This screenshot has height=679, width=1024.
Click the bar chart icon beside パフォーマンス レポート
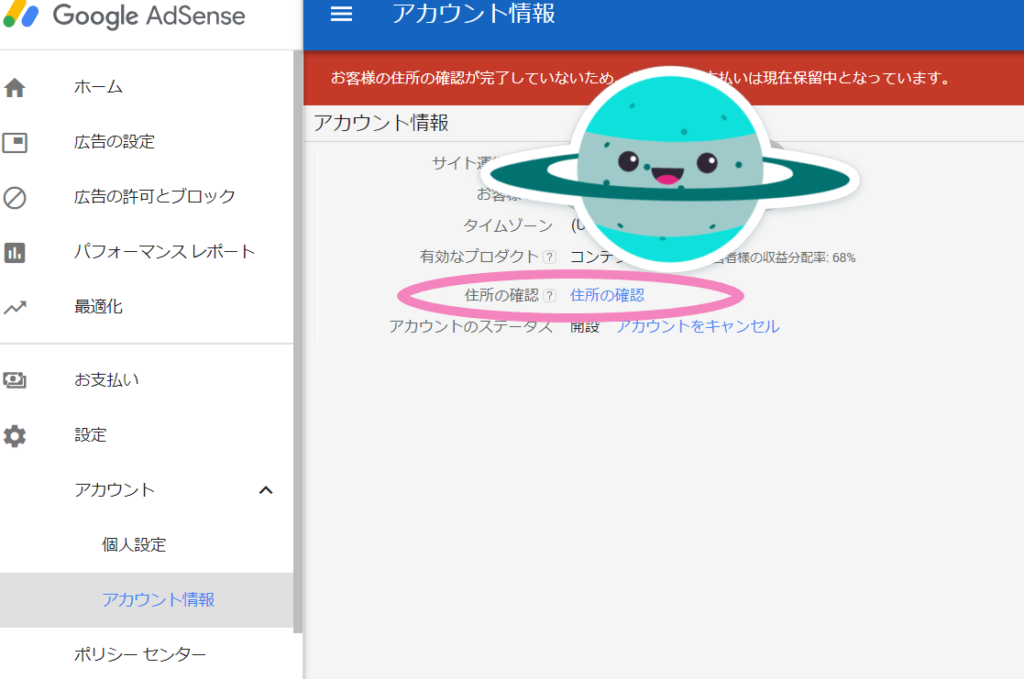14,252
